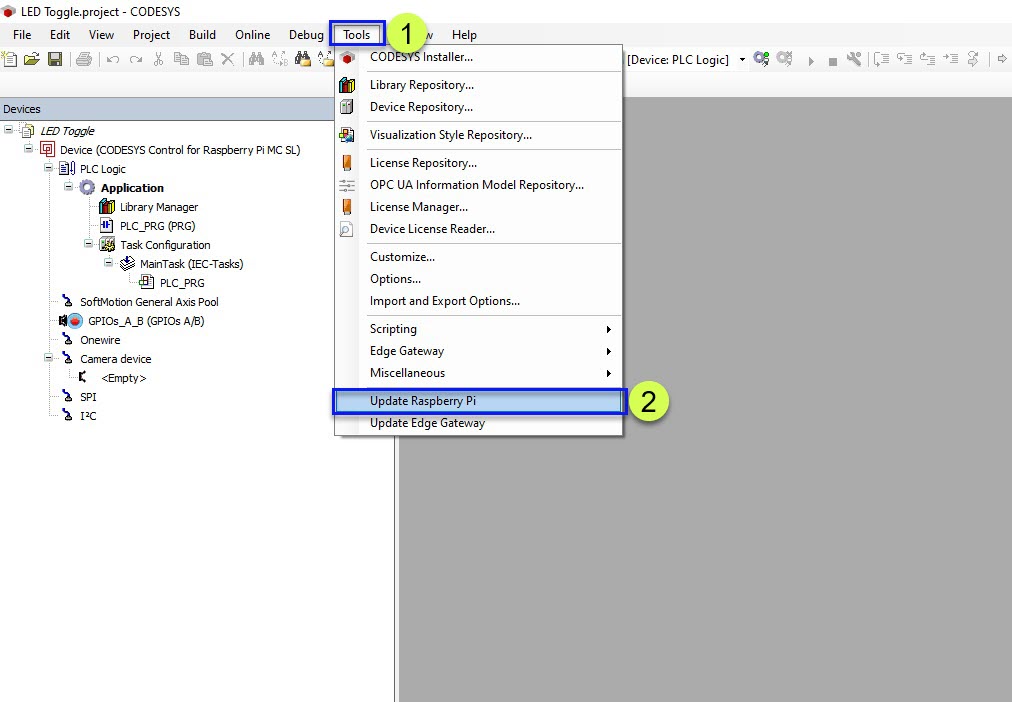Click the New project toolbar icon
Screen dimensions: 1012x702
(10, 60)
